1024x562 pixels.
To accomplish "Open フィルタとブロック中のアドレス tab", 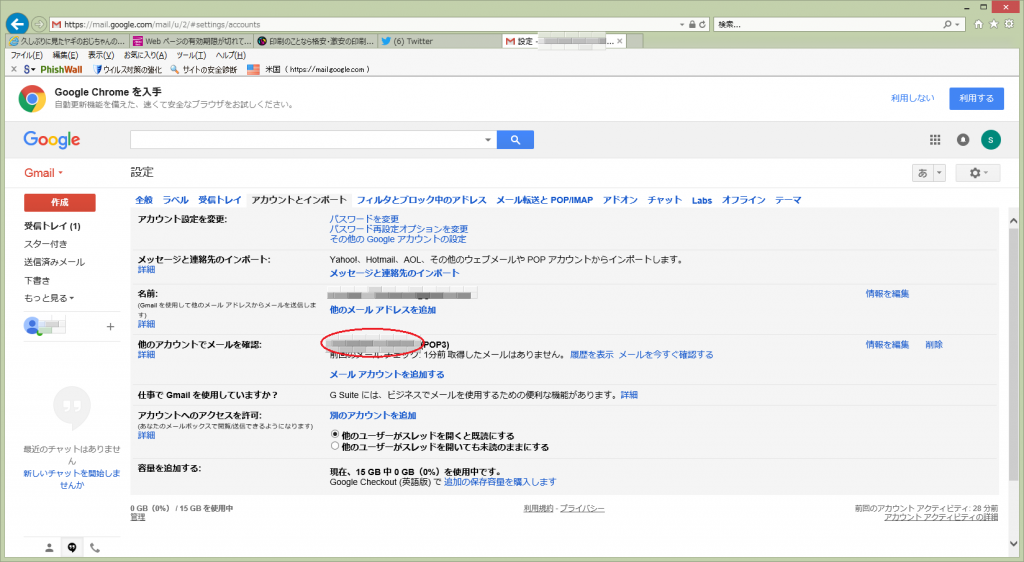I will click(421, 200).
